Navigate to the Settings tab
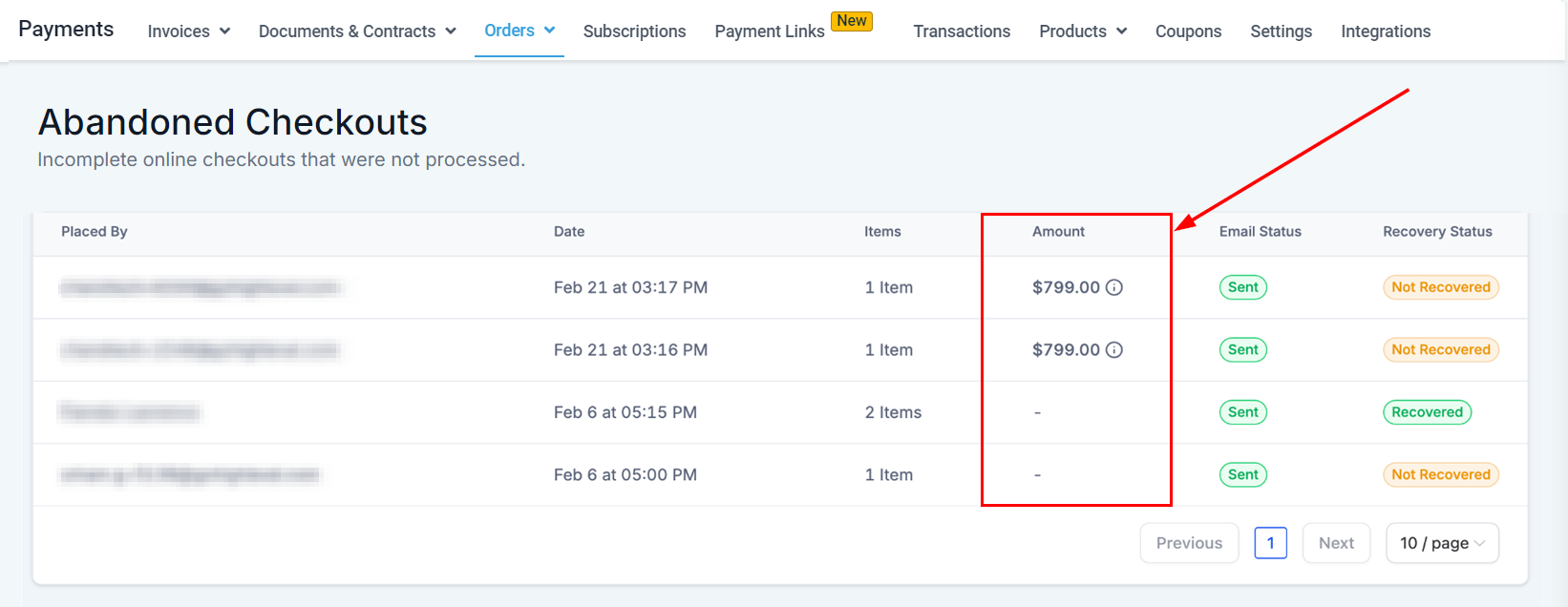 [1281, 31]
